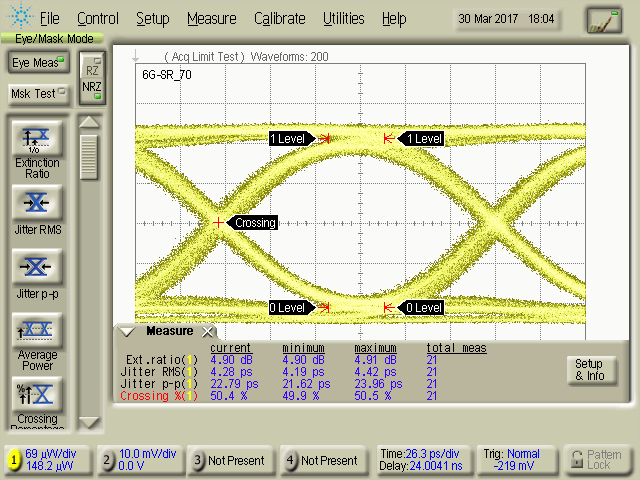The height and width of the screenshot is (480, 640).
Task: Select the right 1 Level marker label
Action: coord(421,139)
